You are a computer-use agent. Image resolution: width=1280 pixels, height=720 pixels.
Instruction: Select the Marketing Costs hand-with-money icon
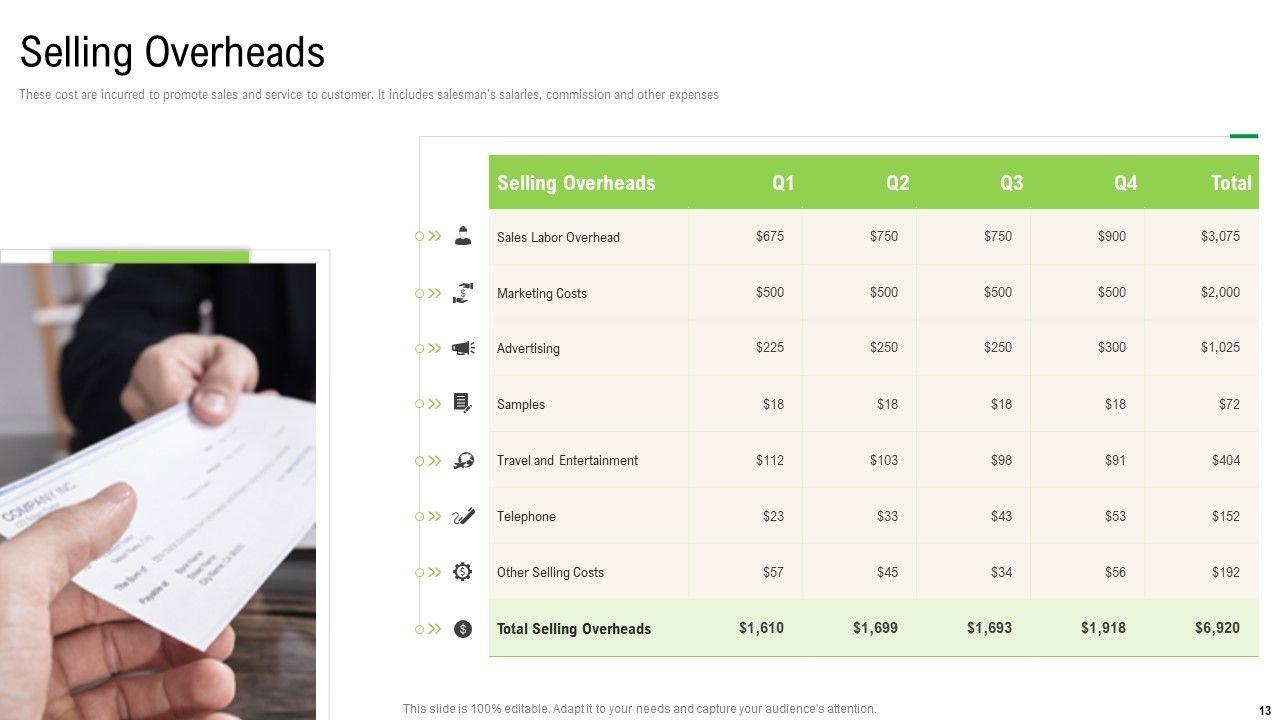click(x=462, y=293)
